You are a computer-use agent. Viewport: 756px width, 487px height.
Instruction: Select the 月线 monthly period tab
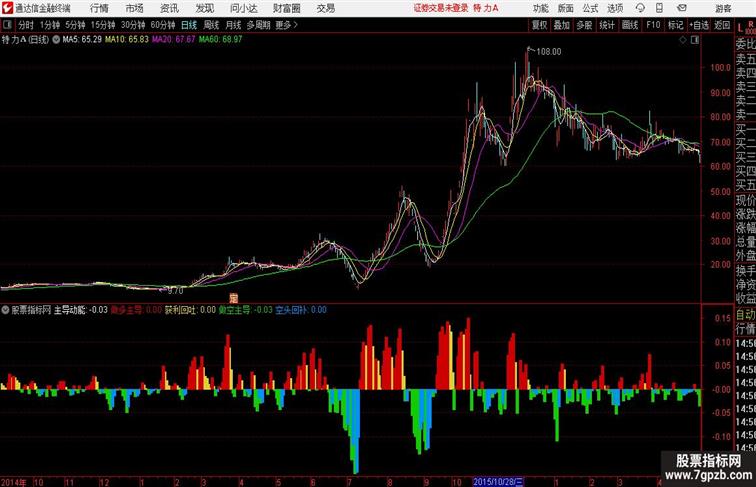[233, 25]
